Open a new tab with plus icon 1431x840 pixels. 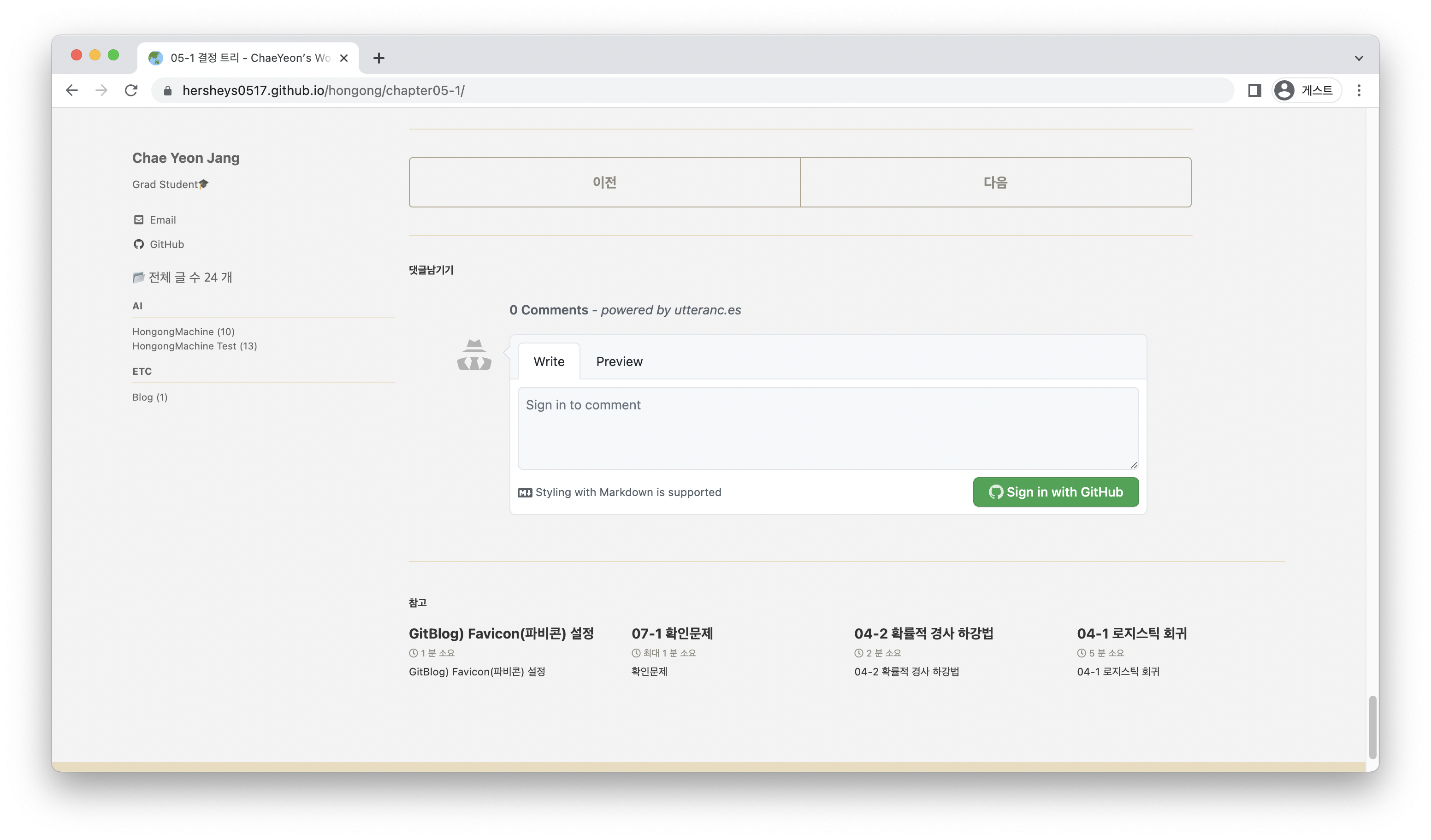point(379,58)
